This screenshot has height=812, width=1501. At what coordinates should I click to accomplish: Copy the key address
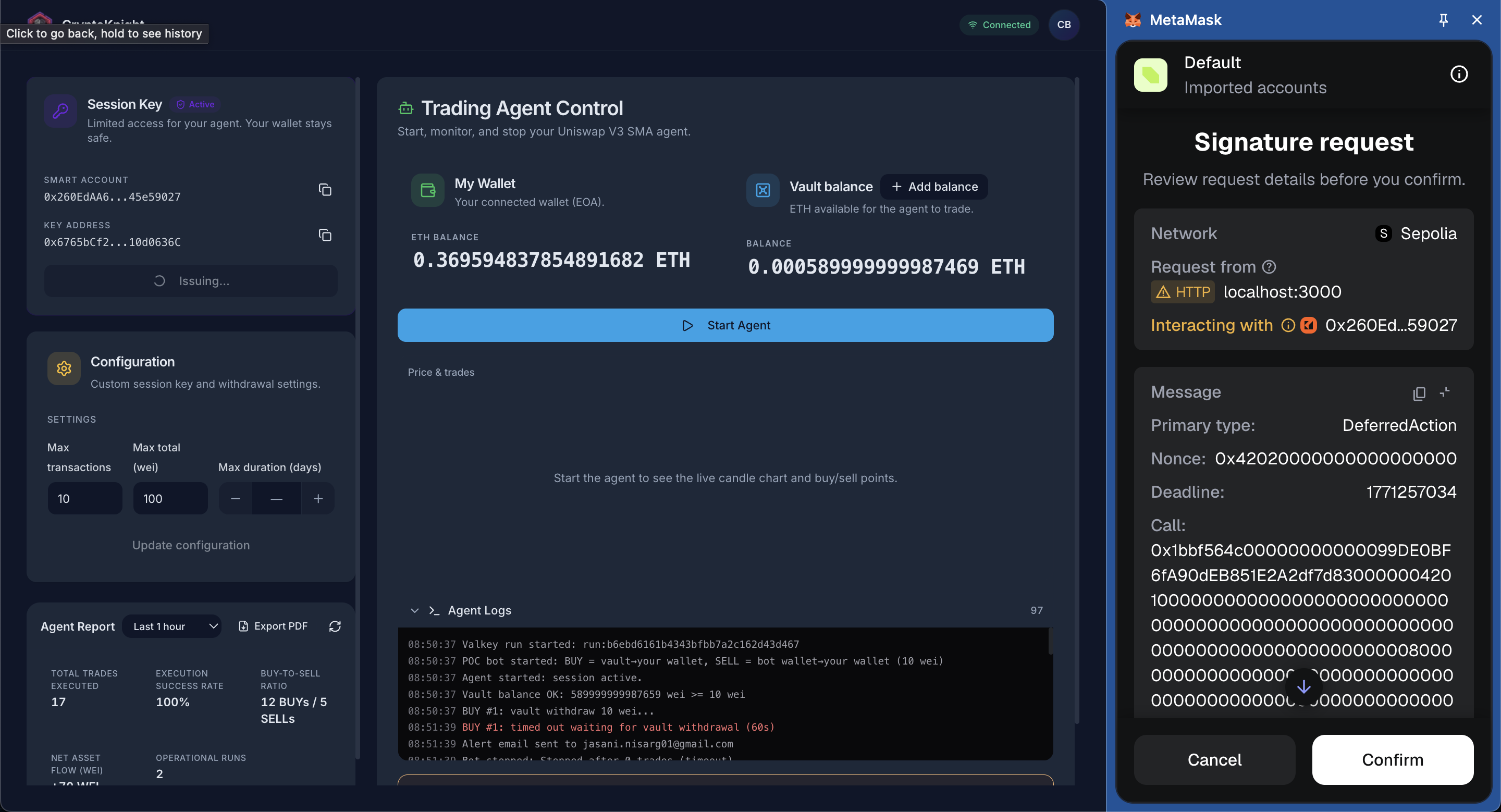(325, 235)
